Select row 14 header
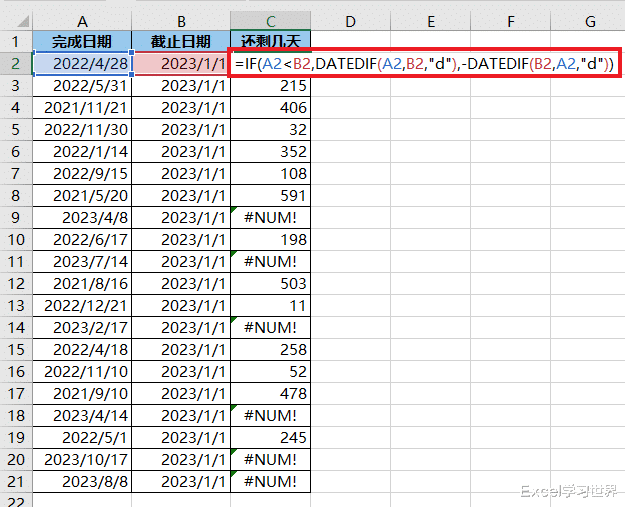 (16, 328)
